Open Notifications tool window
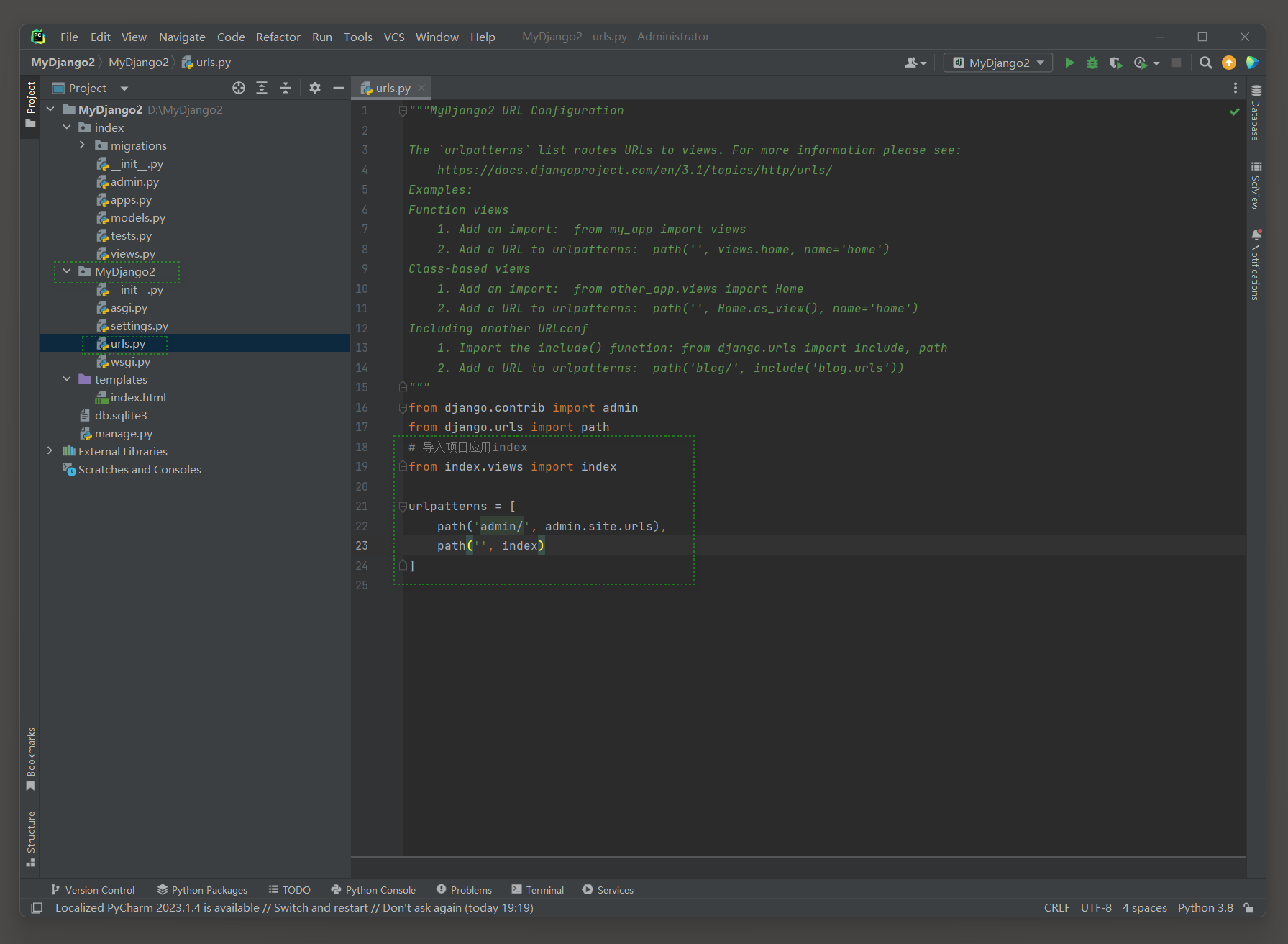Viewport: 1288px width, 944px height. pos(1256,264)
